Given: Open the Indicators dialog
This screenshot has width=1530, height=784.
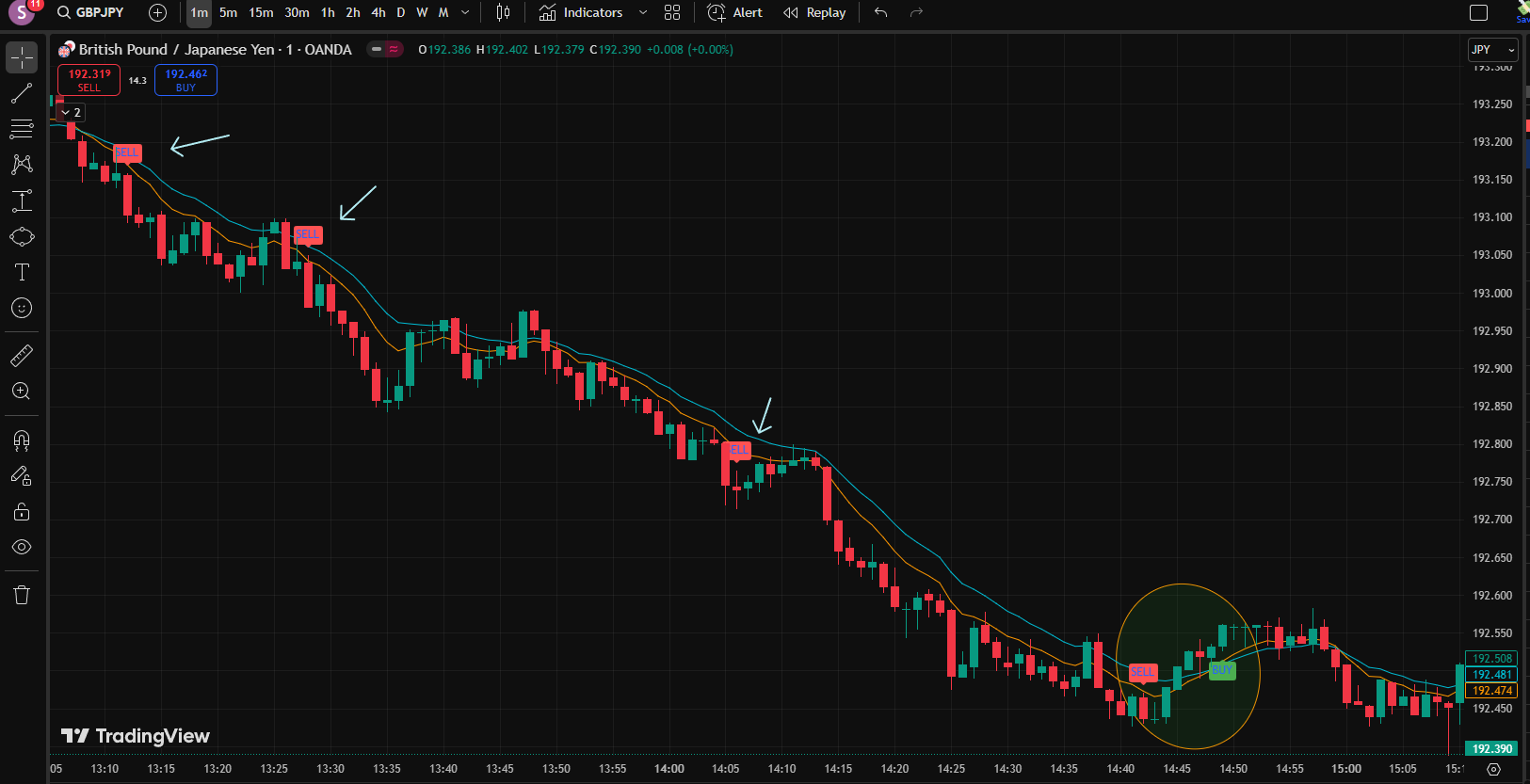Looking at the screenshot, I should 581,12.
